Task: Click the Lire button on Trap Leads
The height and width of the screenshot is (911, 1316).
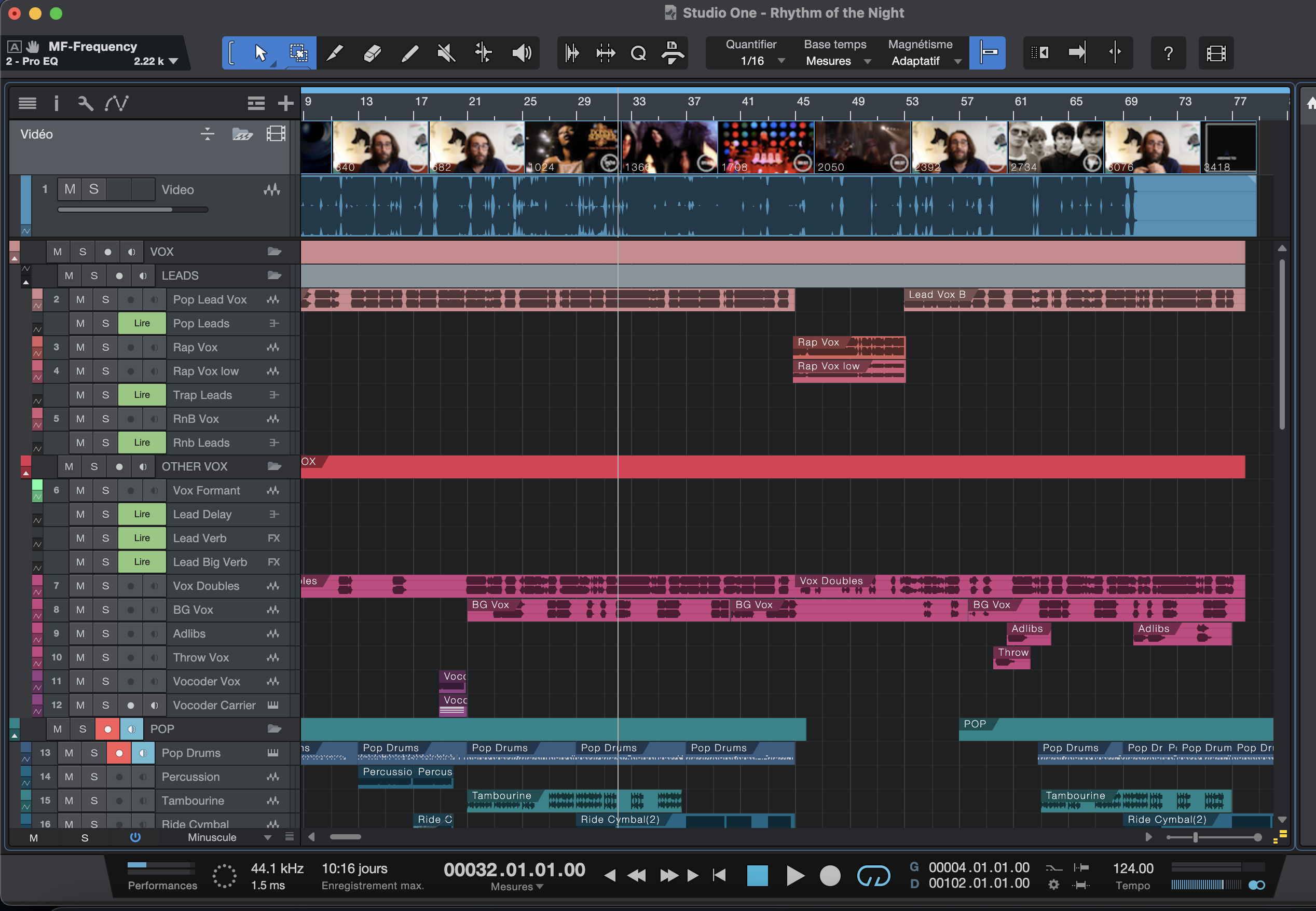Action: [142, 394]
